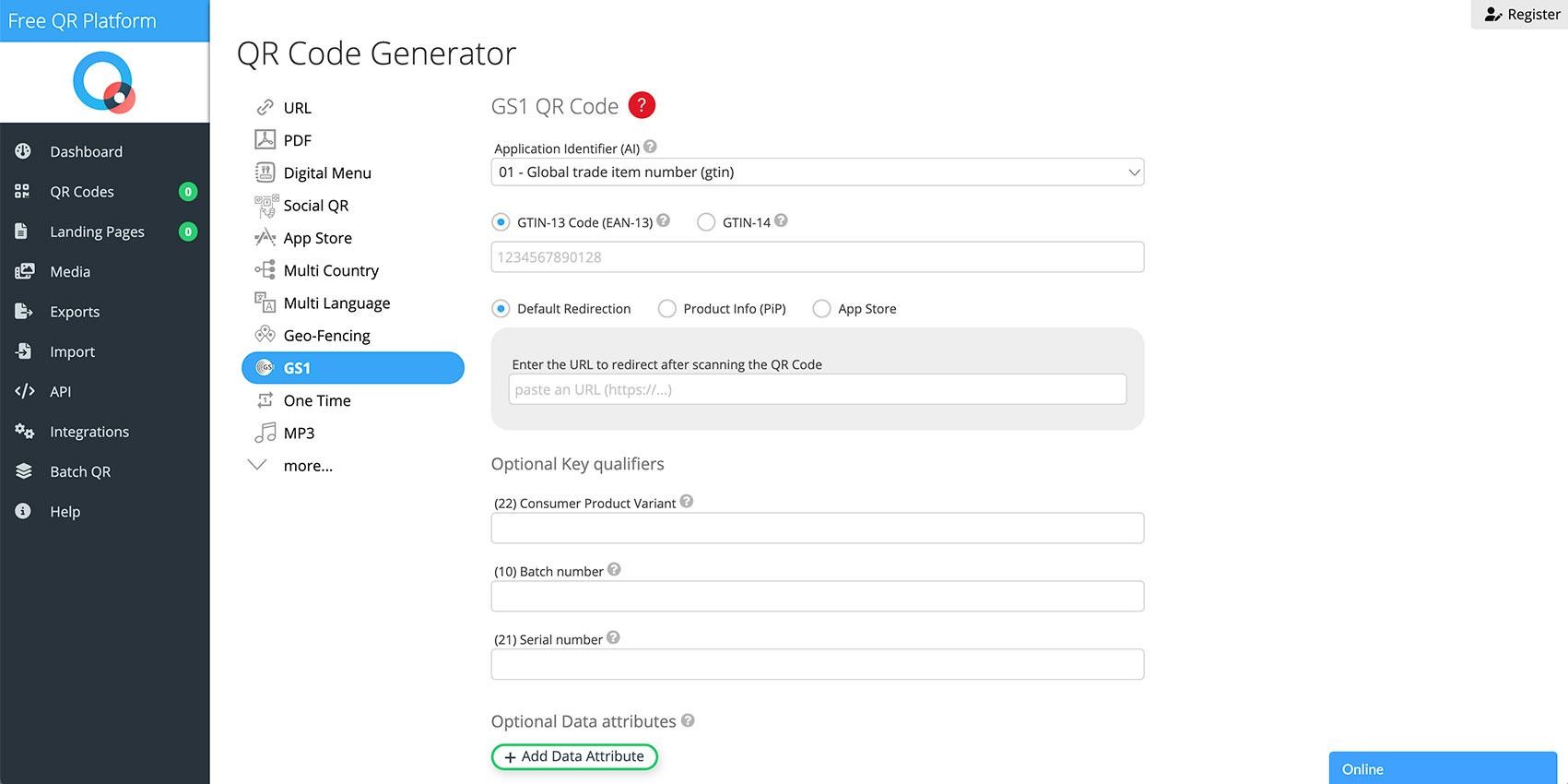Click the Serial number input field

click(x=817, y=664)
